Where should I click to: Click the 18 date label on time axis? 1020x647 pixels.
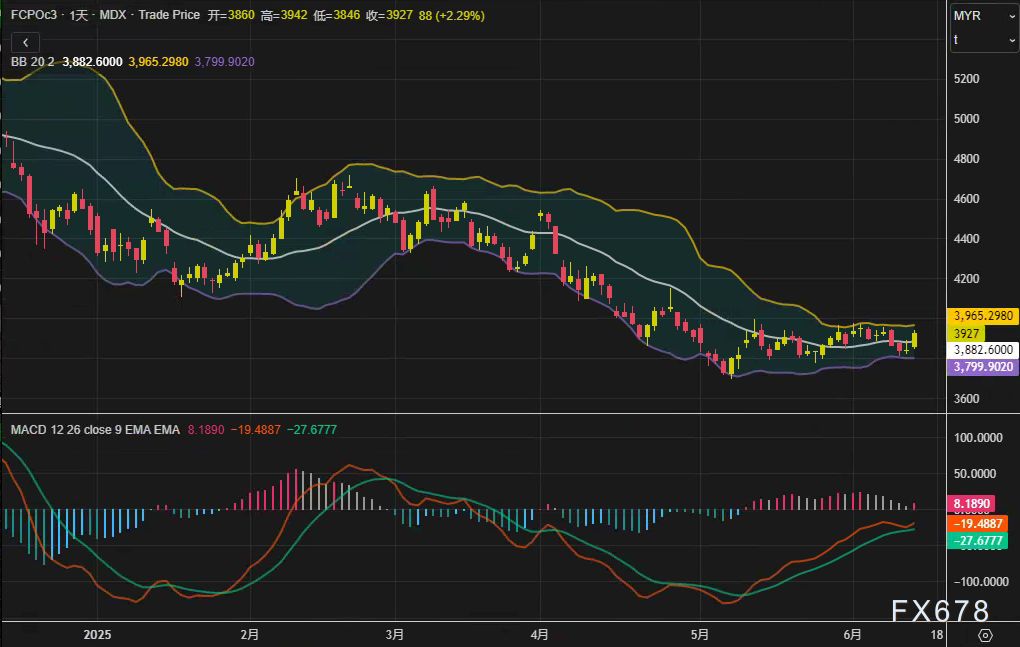click(x=936, y=635)
